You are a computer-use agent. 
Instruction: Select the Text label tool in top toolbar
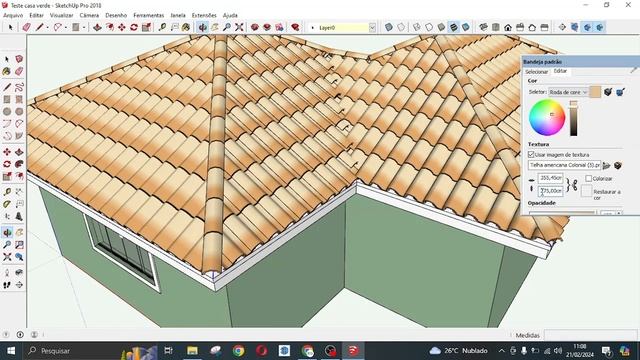point(174,27)
